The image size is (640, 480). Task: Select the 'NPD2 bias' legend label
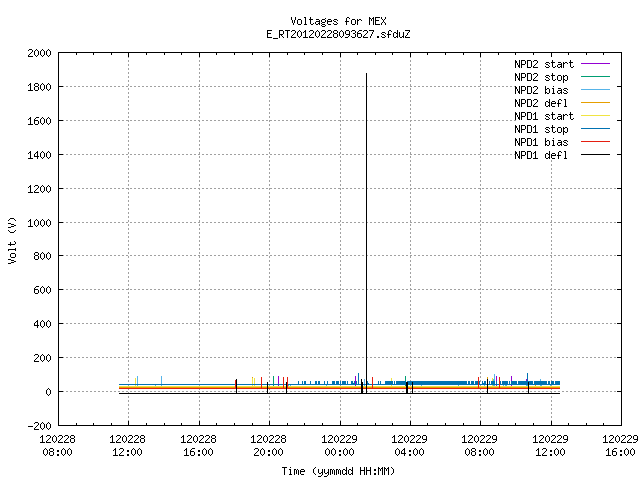(x=541, y=90)
